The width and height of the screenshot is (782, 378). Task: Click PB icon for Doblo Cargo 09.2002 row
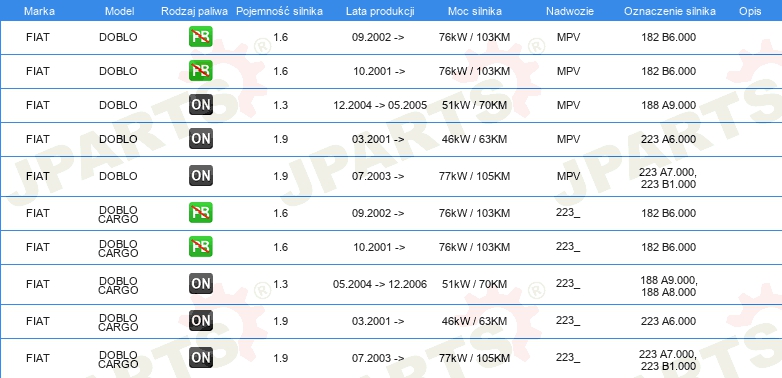(x=200, y=213)
